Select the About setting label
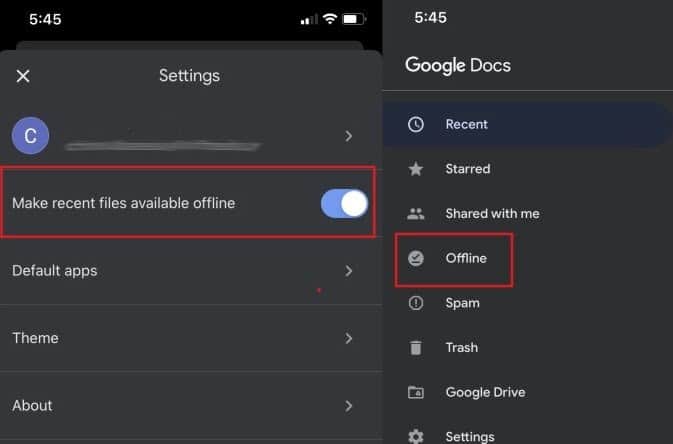This screenshot has width=673, height=444. tap(32, 406)
